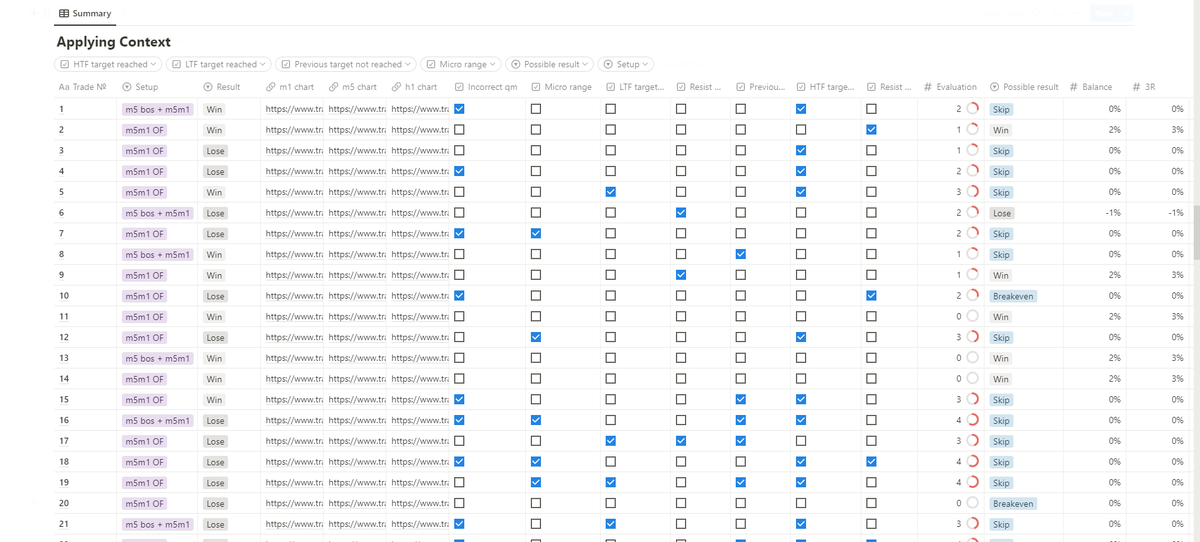
Task: Open the Setup filter dropdown
Action: tap(626, 64)
